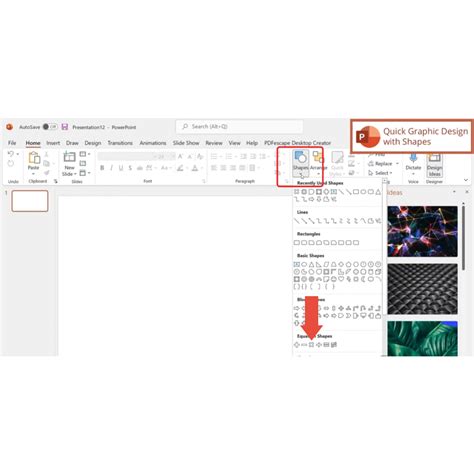The image size is (474, 474).
Task: Select the Not Equal sign in Equation Shapes
Action: click(334, 345)
